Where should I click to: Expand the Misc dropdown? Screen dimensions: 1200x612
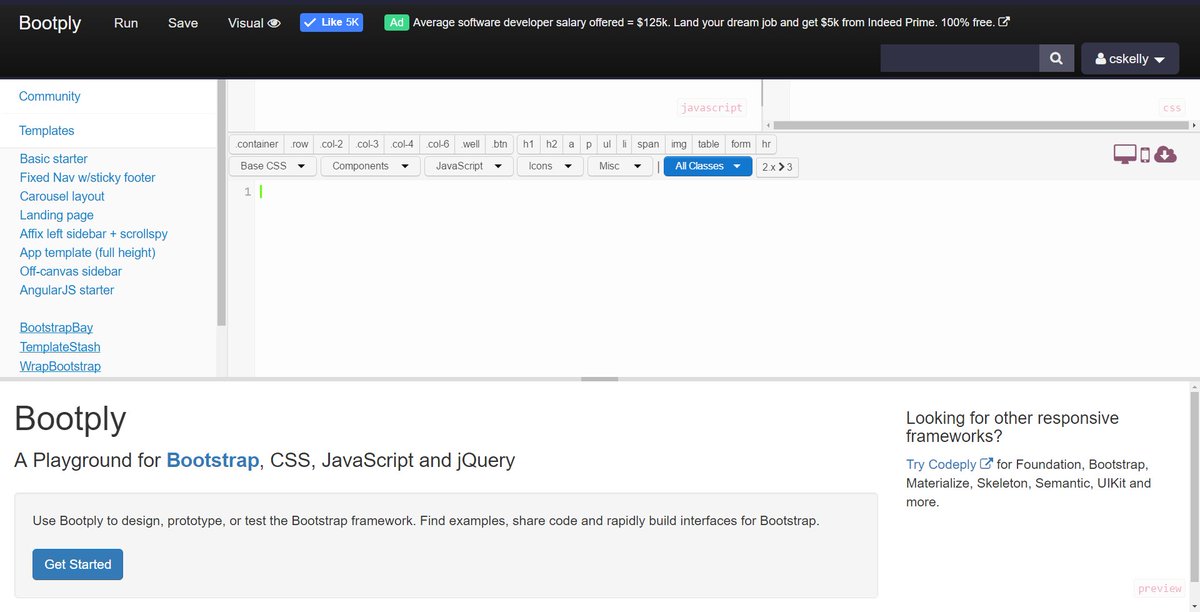(620, 166)
